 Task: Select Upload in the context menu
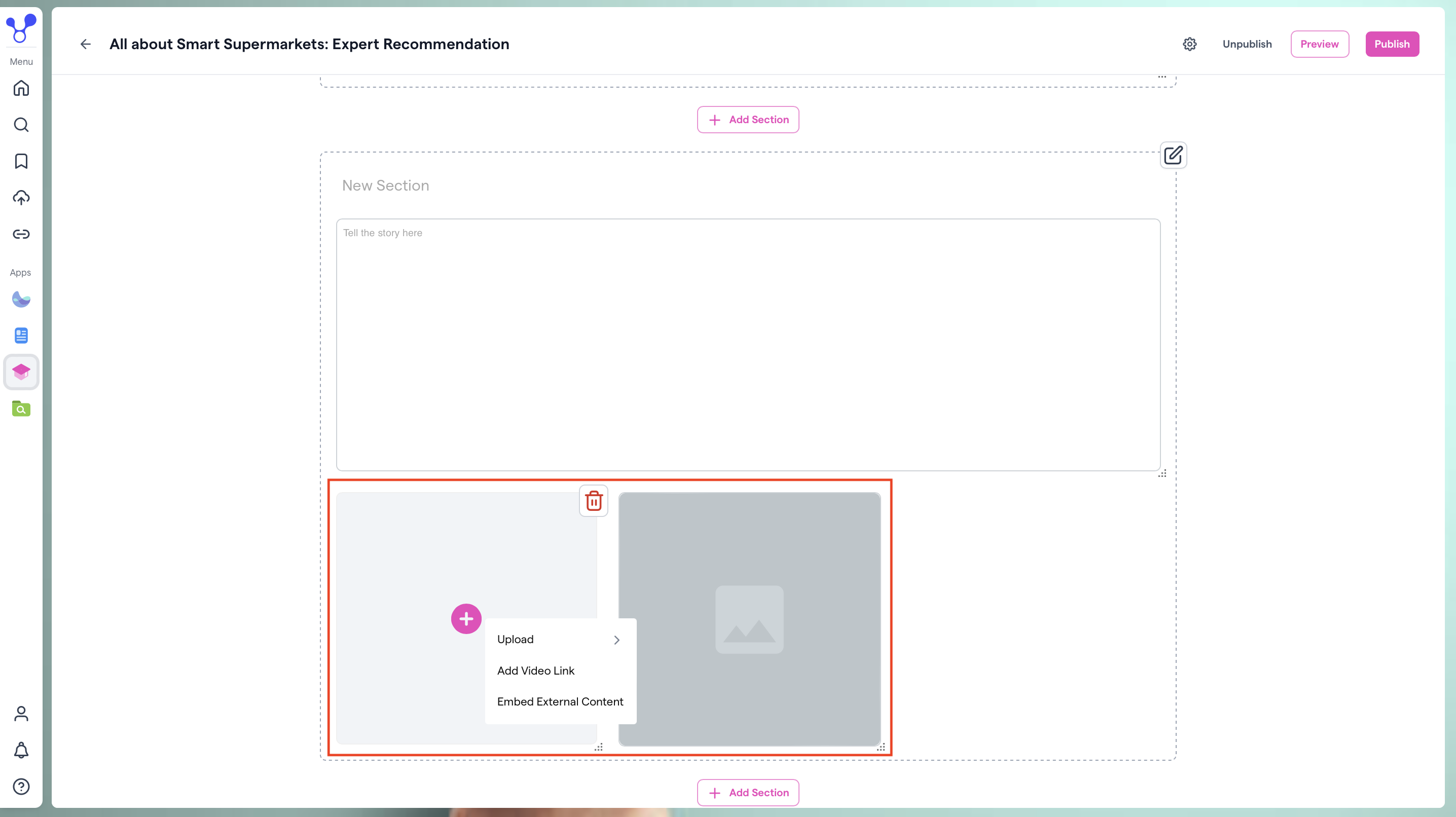click(561, 640)
